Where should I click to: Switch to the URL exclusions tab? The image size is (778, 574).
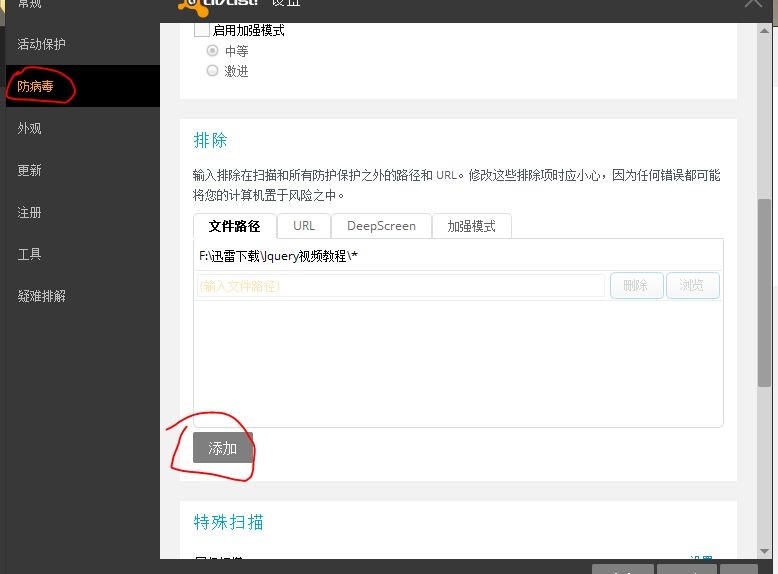coord(304,226)
